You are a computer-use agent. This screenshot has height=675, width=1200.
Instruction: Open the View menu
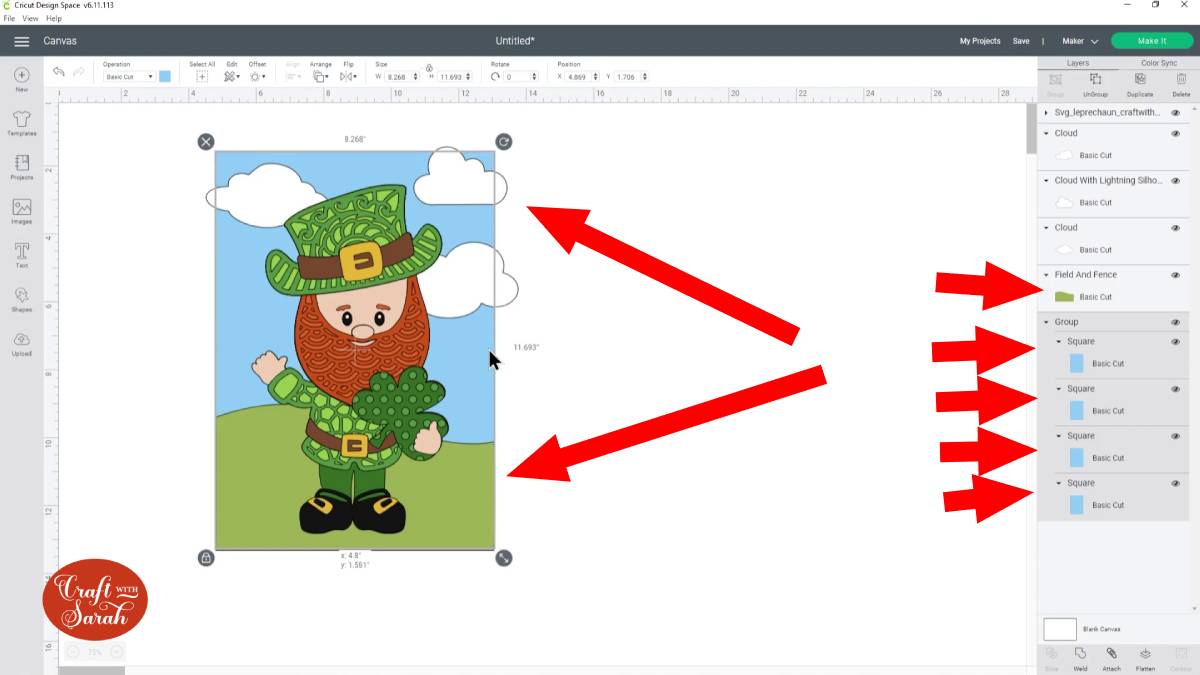point(30,19)
